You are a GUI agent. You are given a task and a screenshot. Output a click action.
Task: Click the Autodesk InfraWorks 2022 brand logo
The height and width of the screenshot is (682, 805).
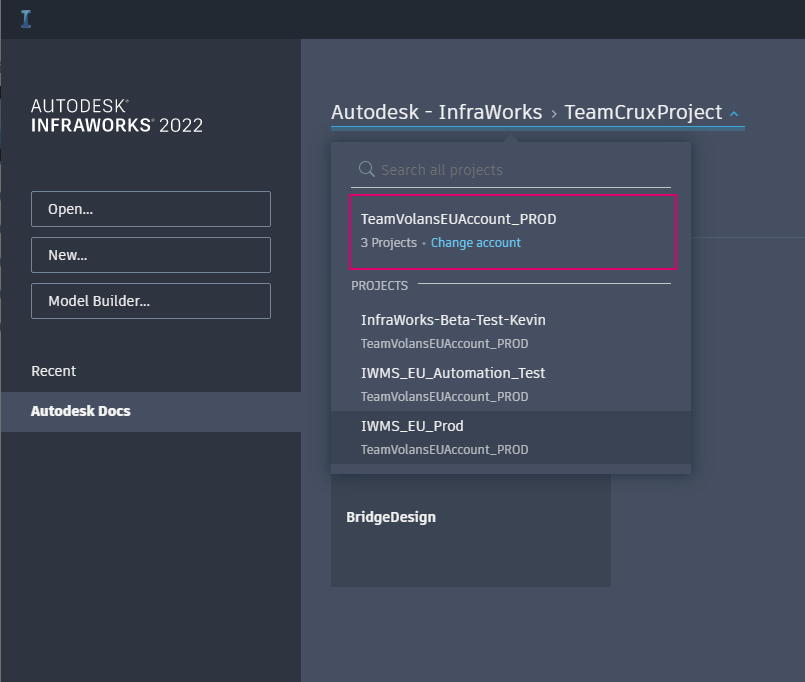(116, 115)
